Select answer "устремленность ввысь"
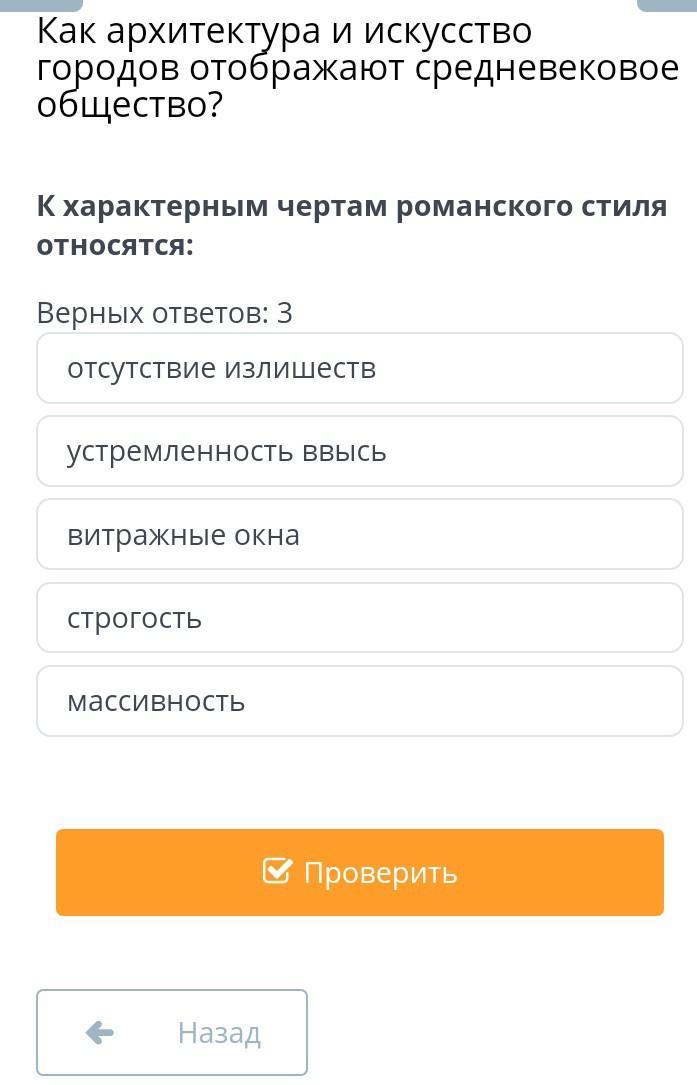Image resolution: width=697 pixels, height=1085 pixels. click(359, 451)
